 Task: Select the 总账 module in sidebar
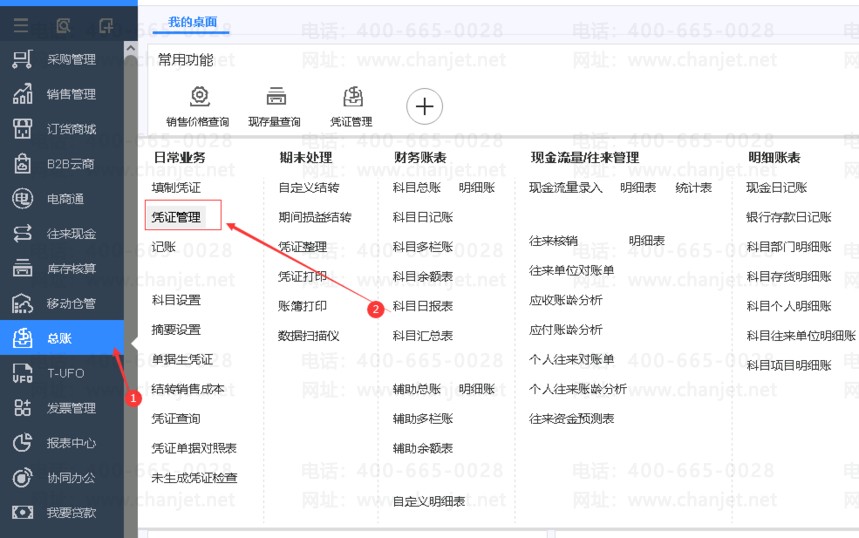(x=62, y=338)
